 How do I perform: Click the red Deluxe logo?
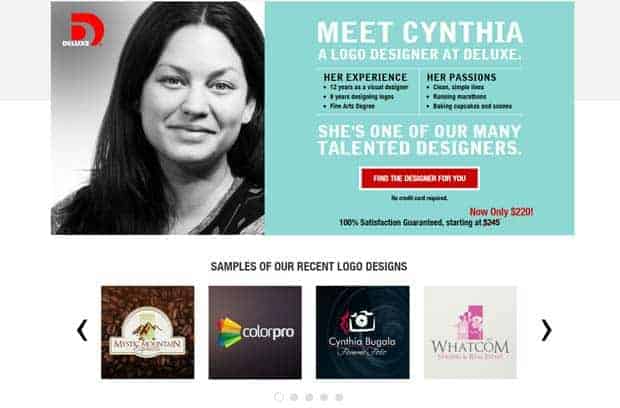click(x=83, y=30)
